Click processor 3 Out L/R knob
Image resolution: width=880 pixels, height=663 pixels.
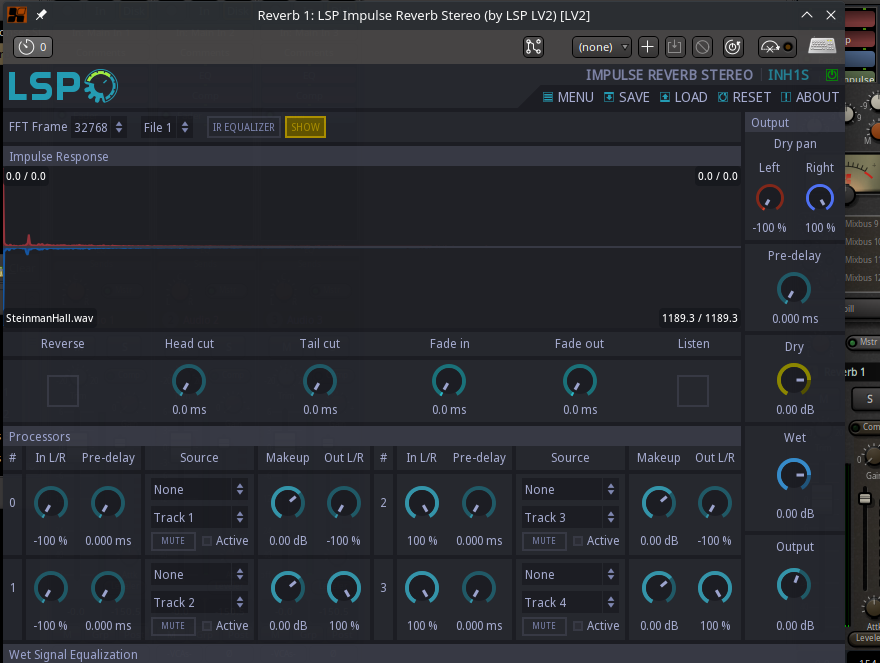715,588
